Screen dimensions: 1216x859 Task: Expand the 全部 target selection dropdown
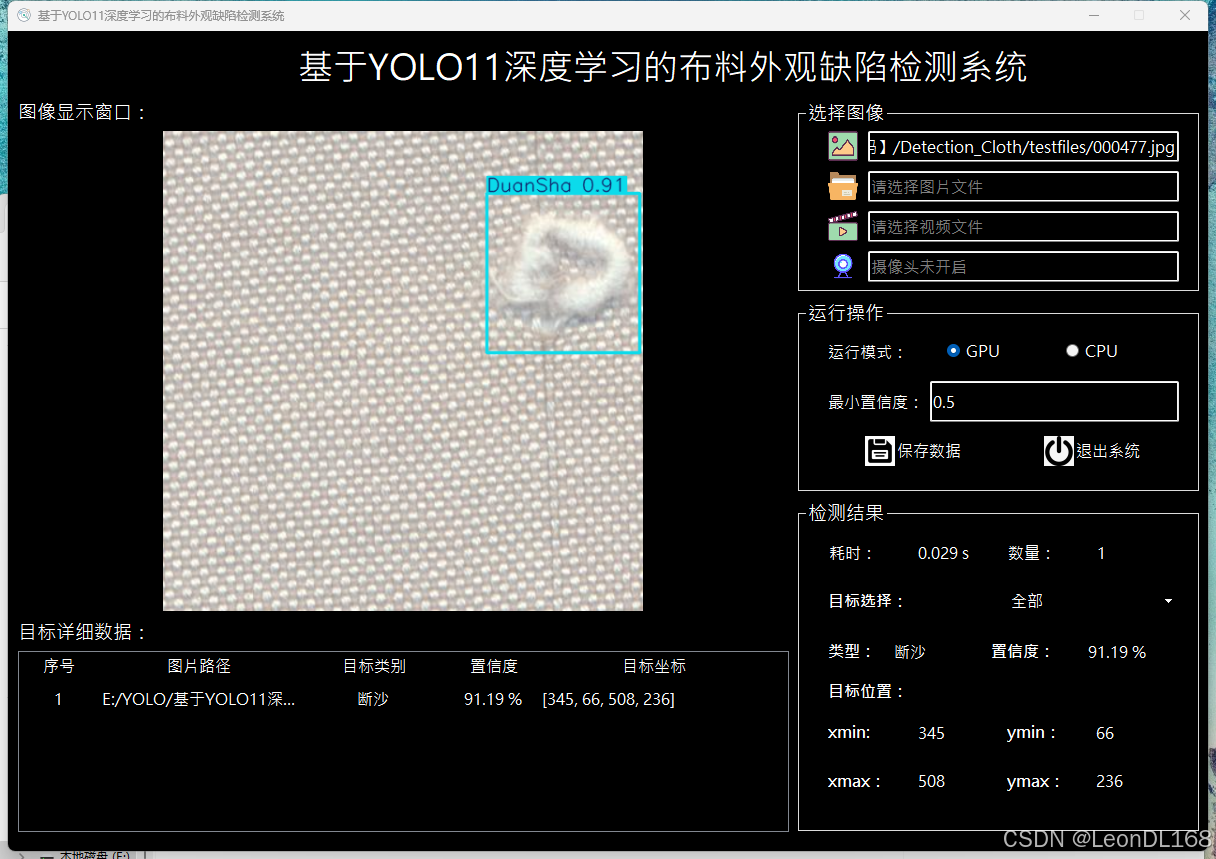[1167, 601]
